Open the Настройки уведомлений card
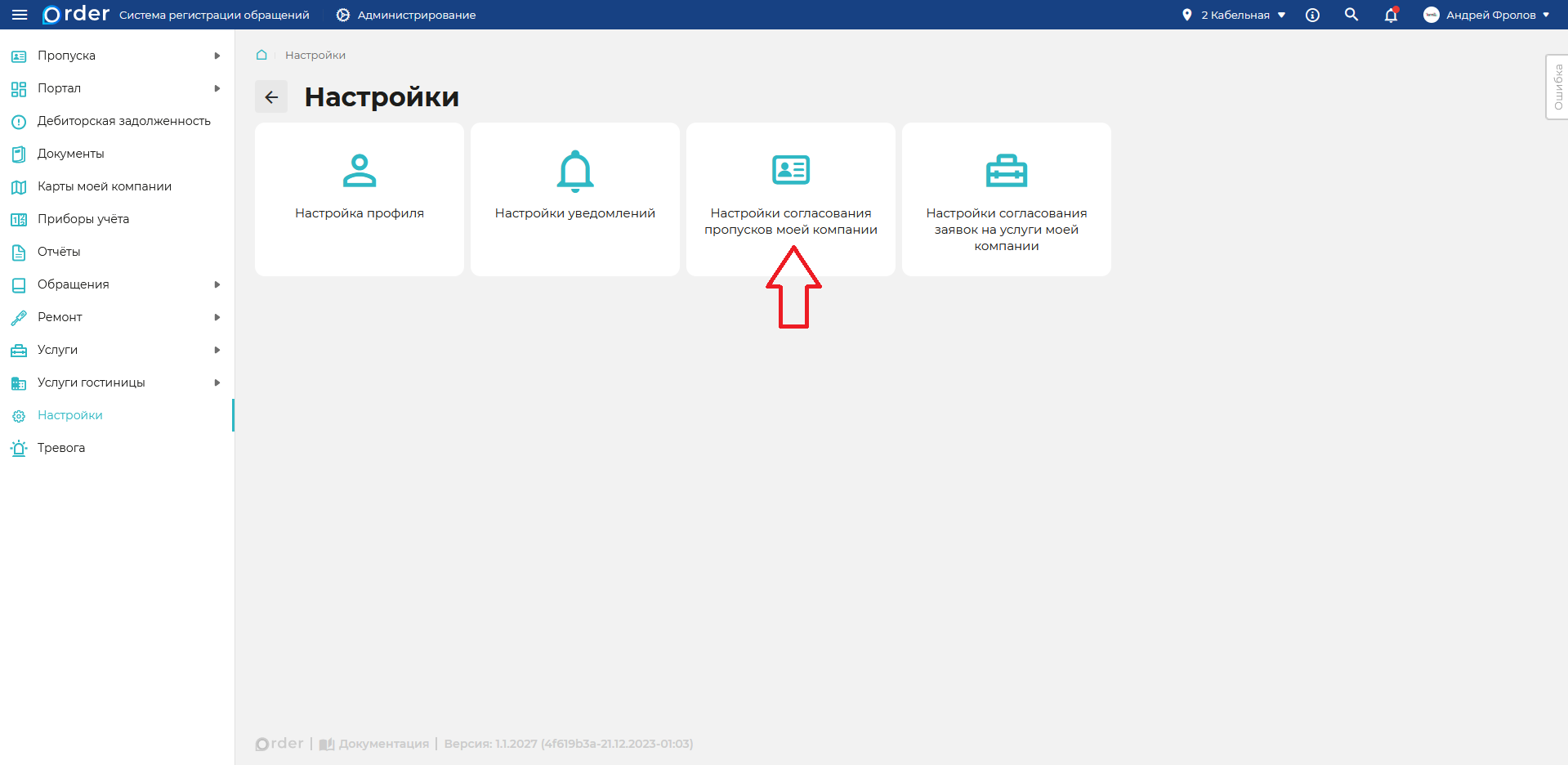Image resolution: width=1568 pixels, height=765 pixels. 575,199
